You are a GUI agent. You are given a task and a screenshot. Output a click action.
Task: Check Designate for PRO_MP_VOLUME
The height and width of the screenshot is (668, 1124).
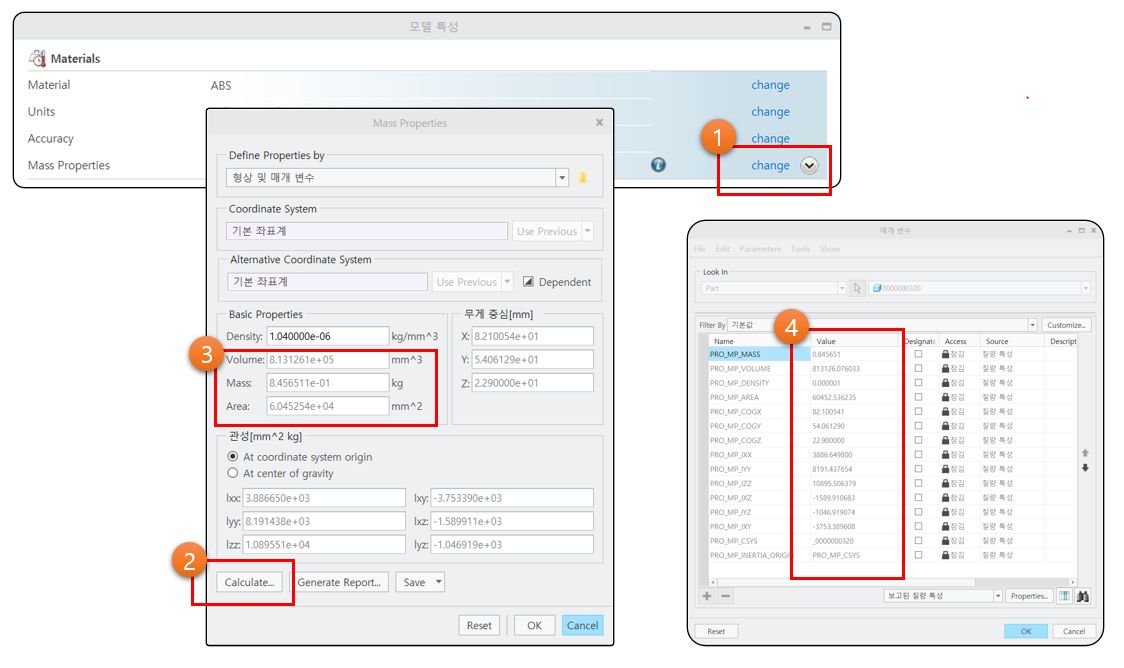click(x=918, y=368)
